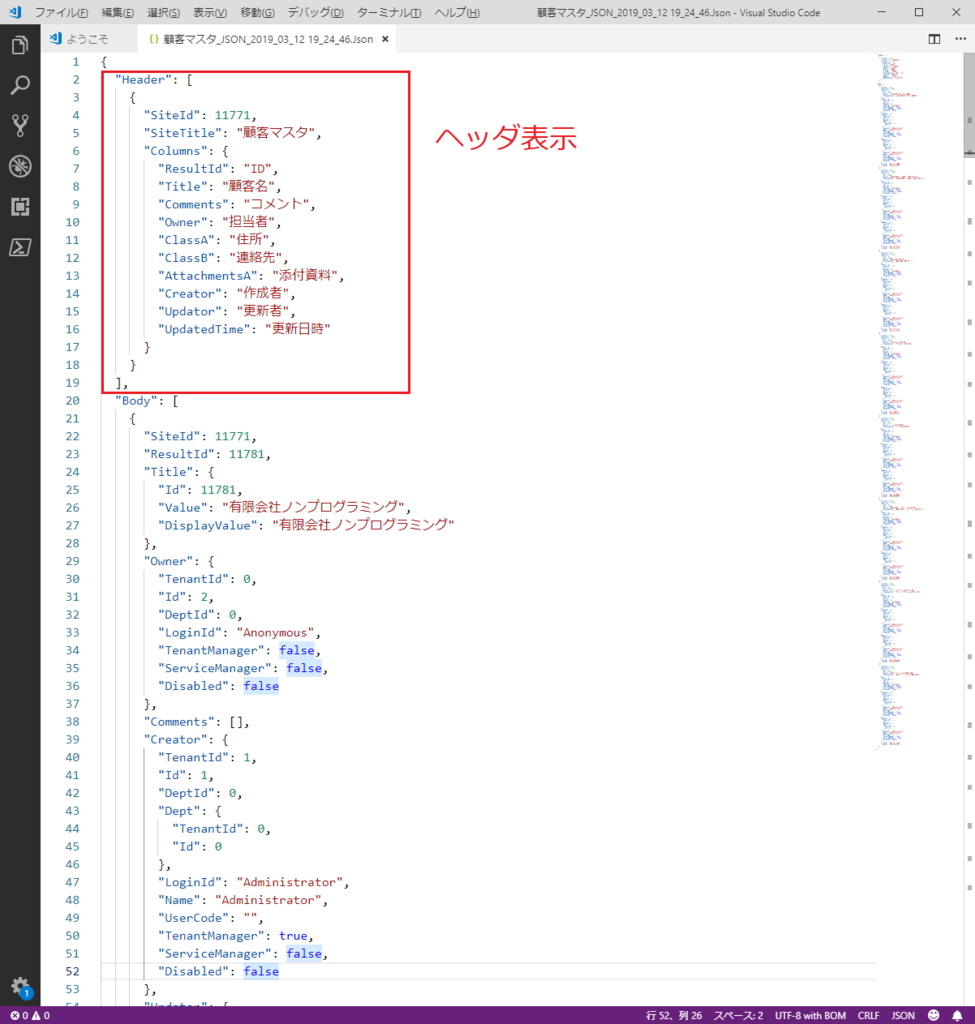Open the ターミナル(T) menu
The width and height of the screenshot is (975, 1024).
(389, 12)
